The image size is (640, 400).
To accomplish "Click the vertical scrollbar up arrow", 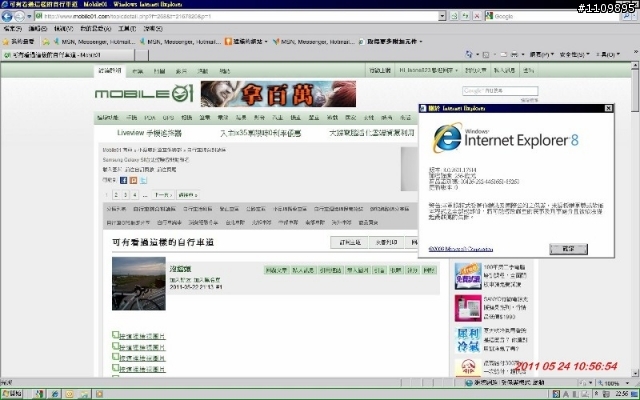I will point(635,66).
